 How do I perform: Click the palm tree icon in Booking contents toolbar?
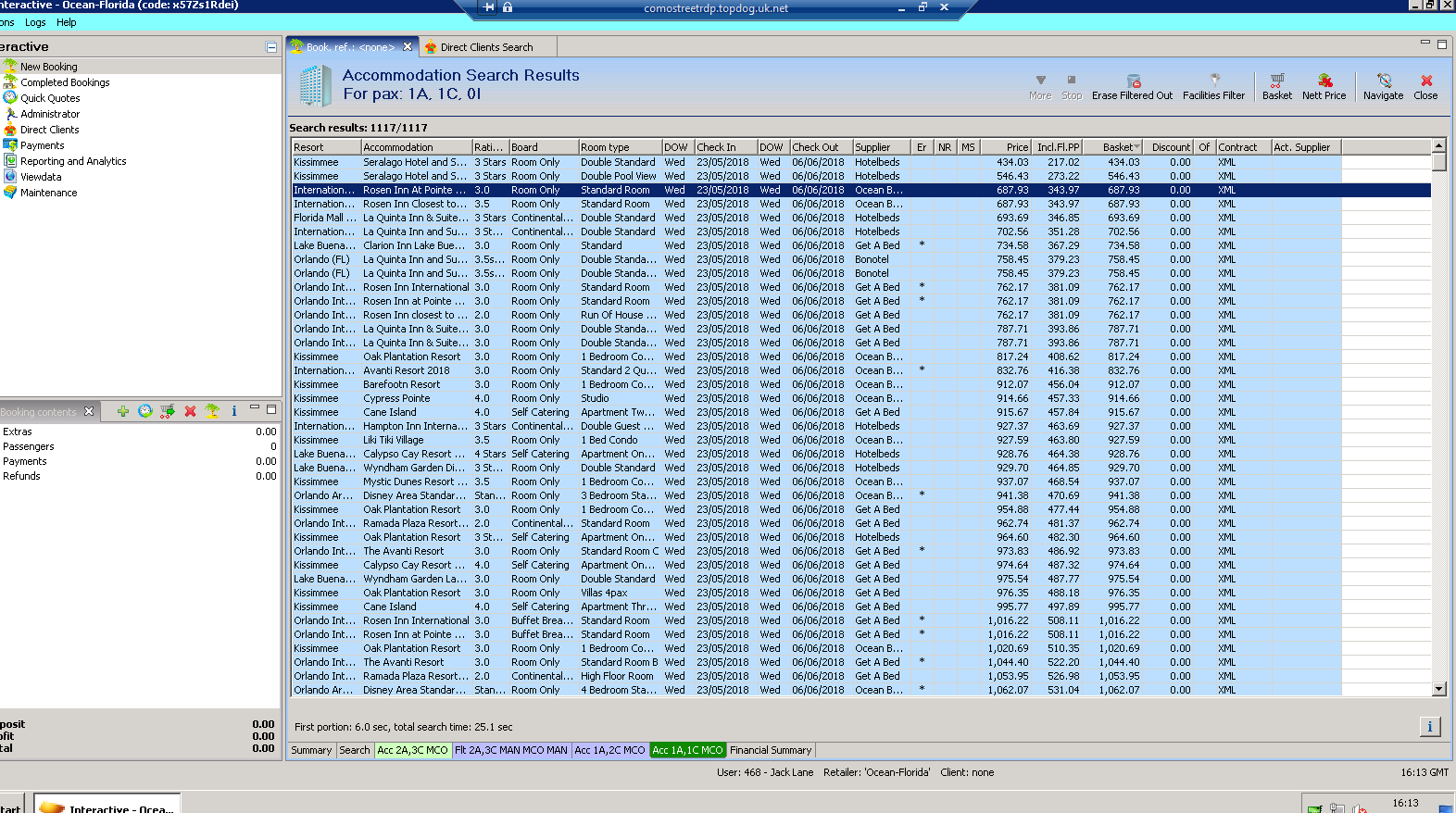point(212,411)
